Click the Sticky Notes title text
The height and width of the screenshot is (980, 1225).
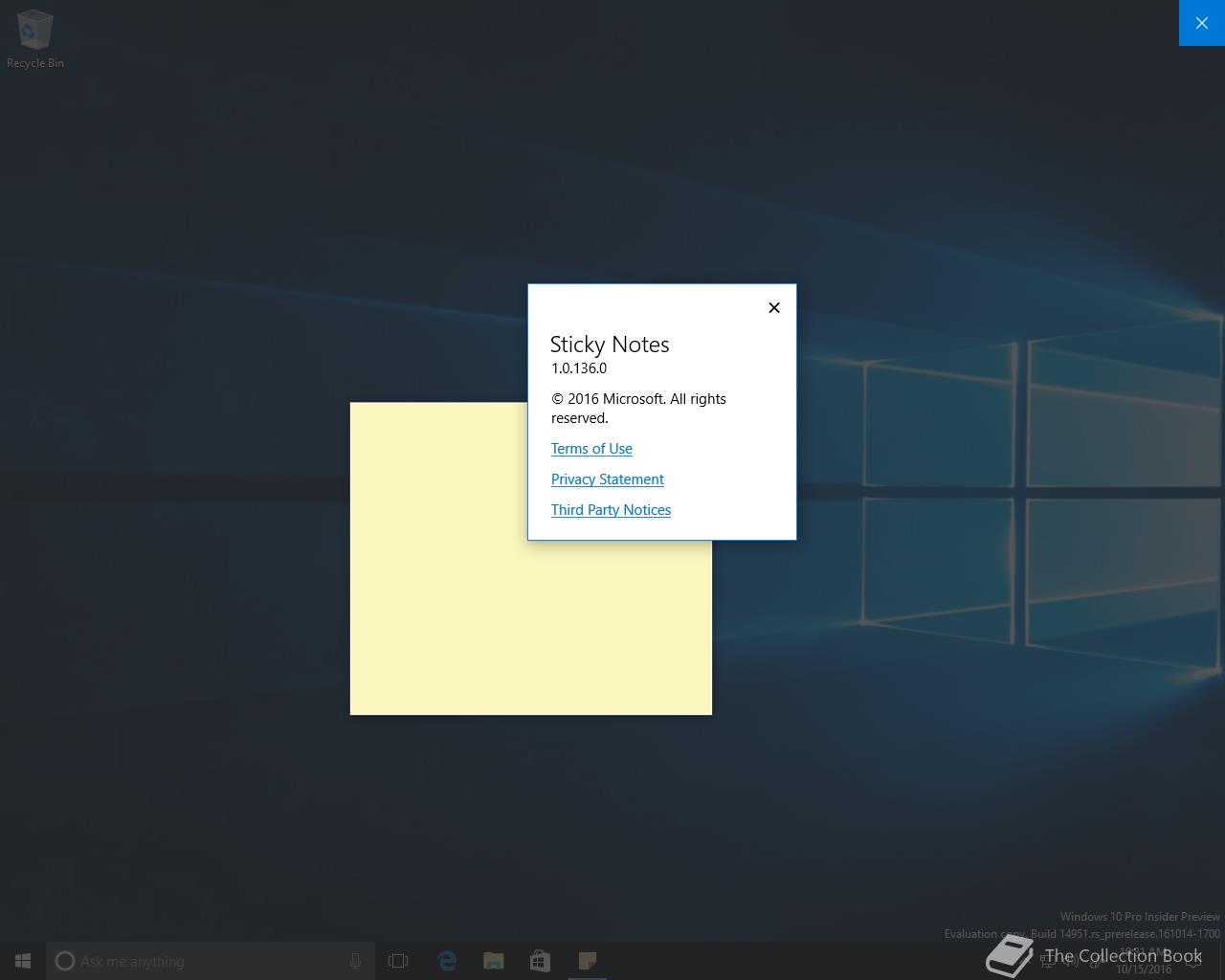click(610, 345)
